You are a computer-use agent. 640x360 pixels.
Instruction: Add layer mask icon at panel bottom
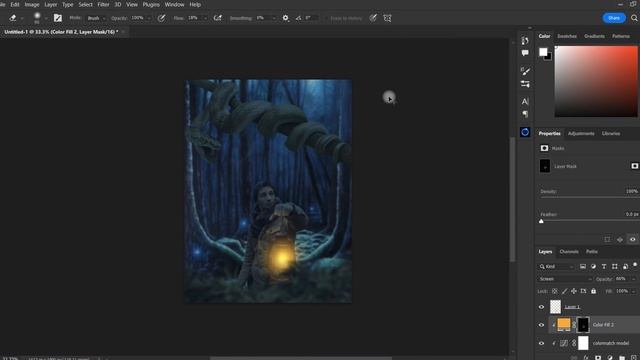[x=598, y=358]
